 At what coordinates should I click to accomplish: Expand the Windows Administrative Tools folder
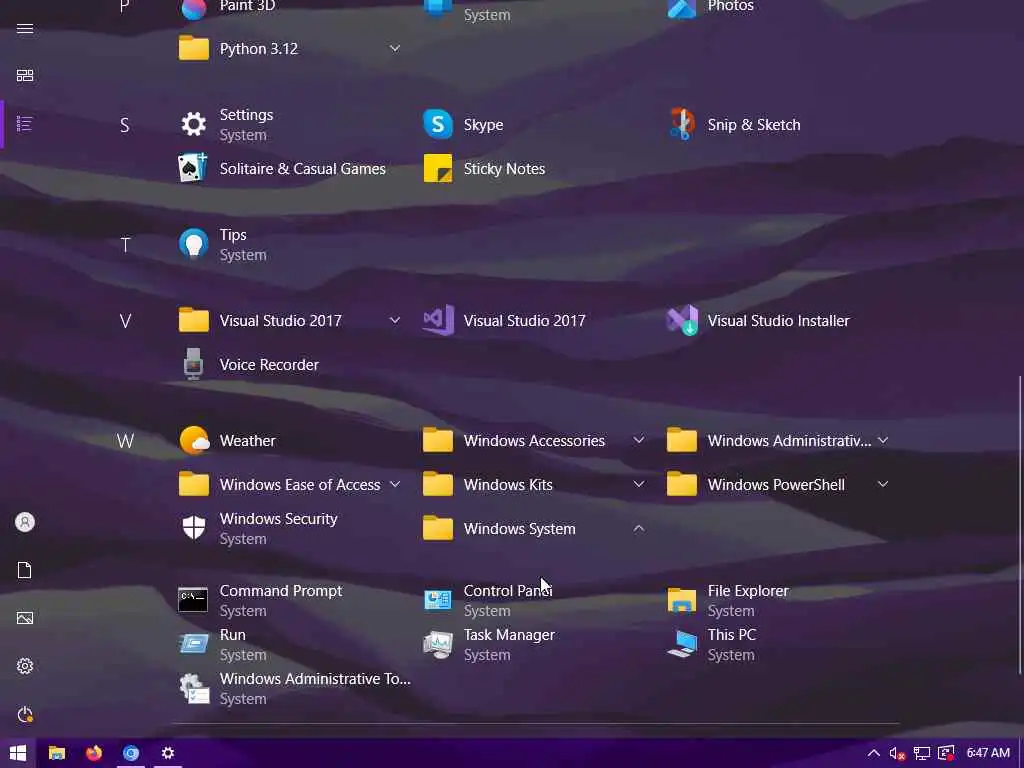point(778,441)
